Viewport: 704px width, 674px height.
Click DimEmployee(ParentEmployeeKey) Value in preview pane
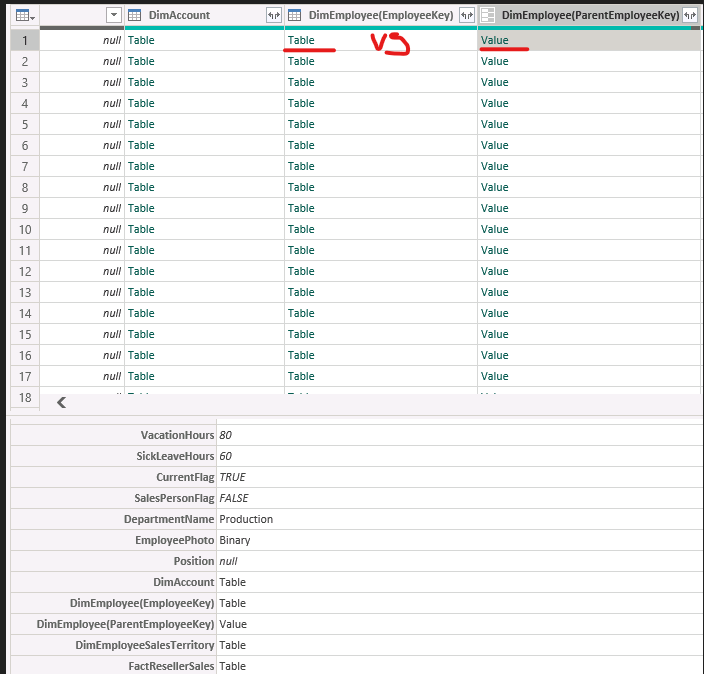pos(233,624)
